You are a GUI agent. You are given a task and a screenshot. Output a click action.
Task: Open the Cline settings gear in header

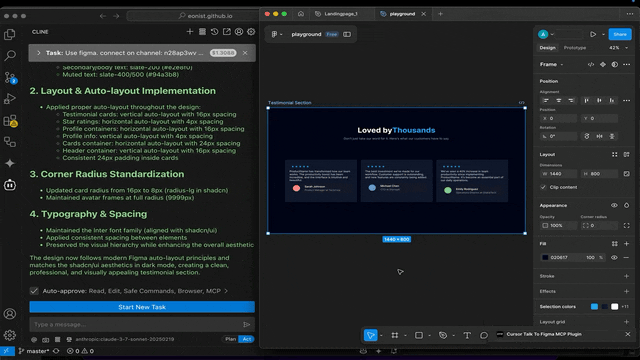coord(251,31)
